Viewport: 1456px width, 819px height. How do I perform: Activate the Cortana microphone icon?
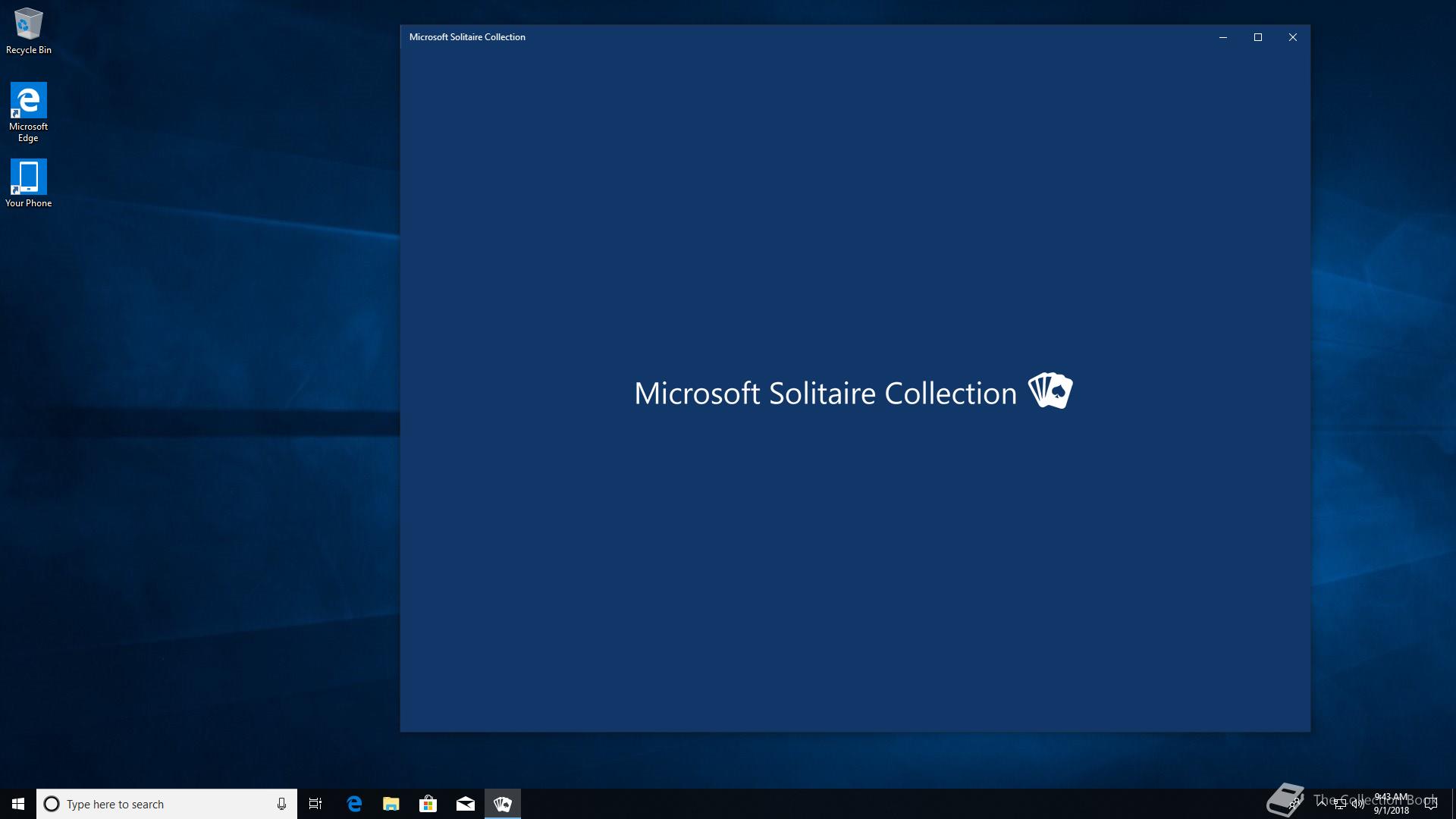[281, 804]
